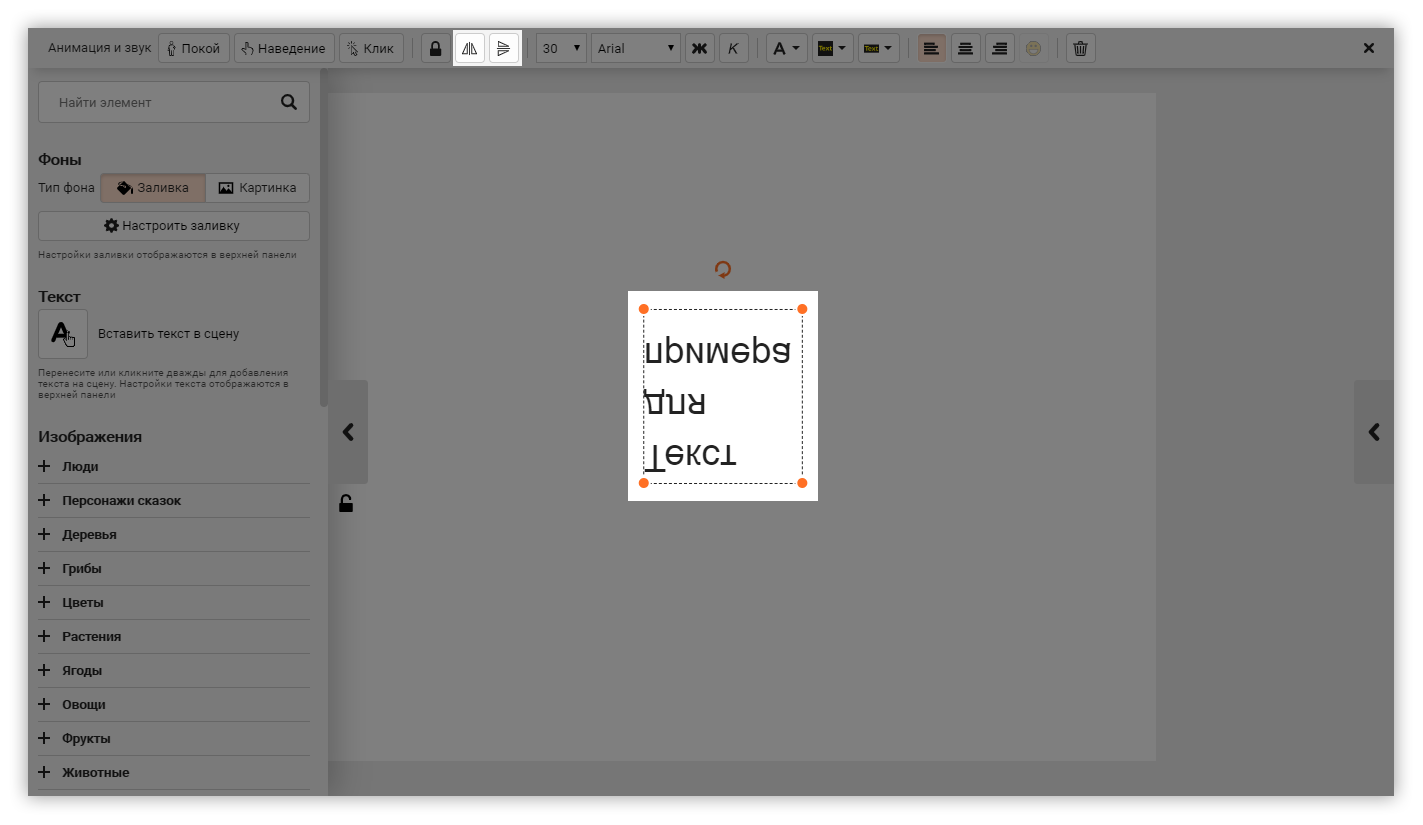Click the insert text 'A' icon
This screenshot has height=825, width=1423.
(x=63, y=334)
